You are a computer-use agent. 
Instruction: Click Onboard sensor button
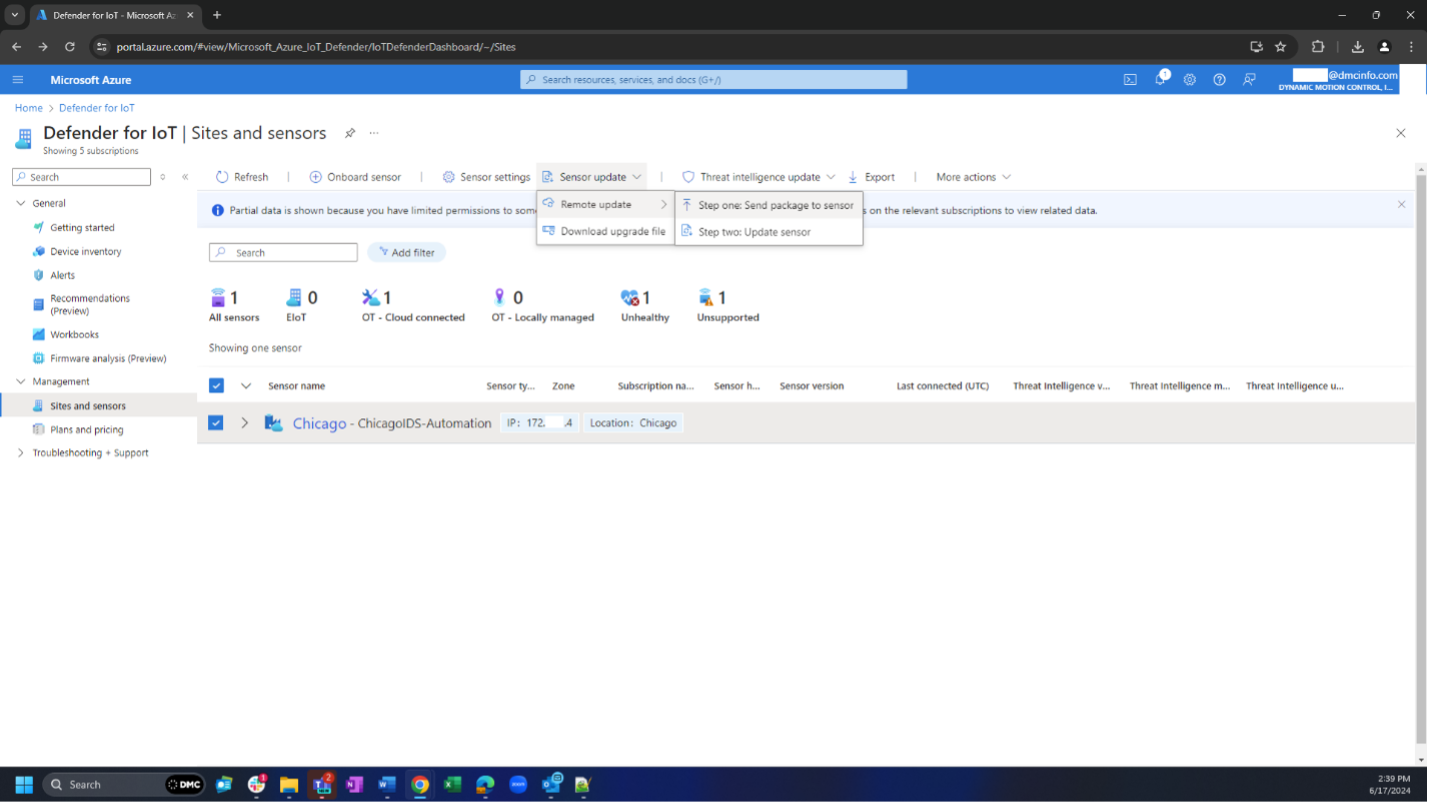point(355,177)
